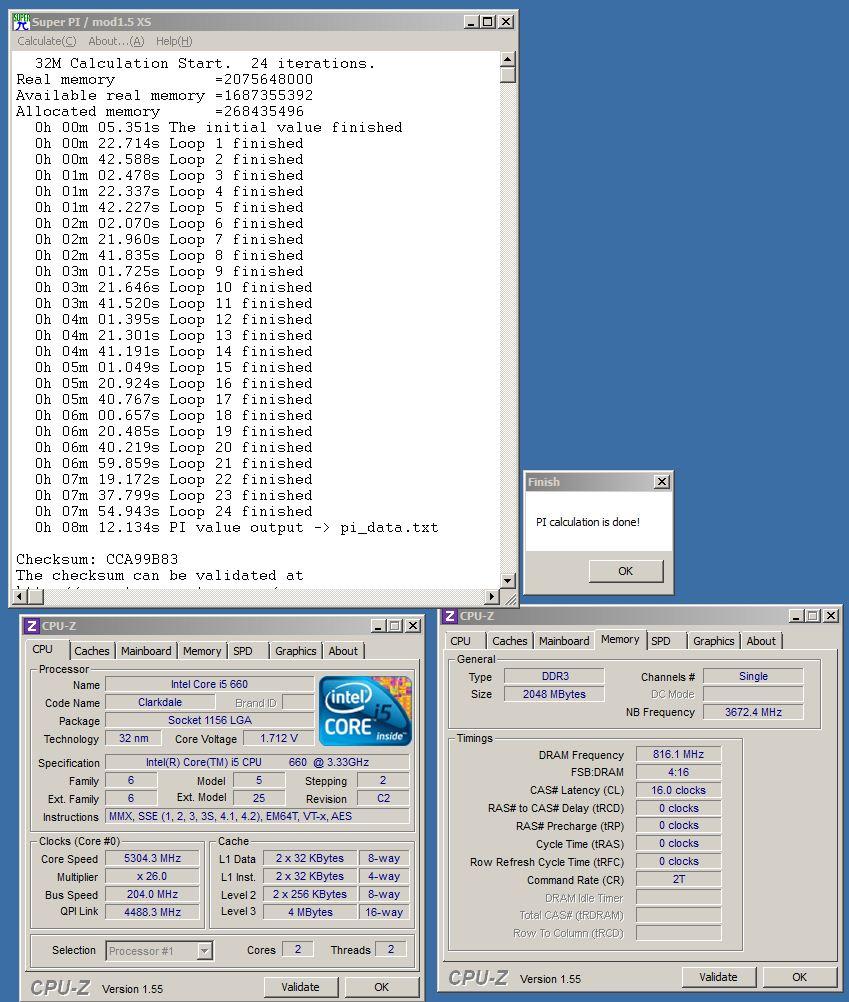Click OK in the left CPU-Z window
The width and height of the screenshot is (849, 1002).
[x=381, y=987]
